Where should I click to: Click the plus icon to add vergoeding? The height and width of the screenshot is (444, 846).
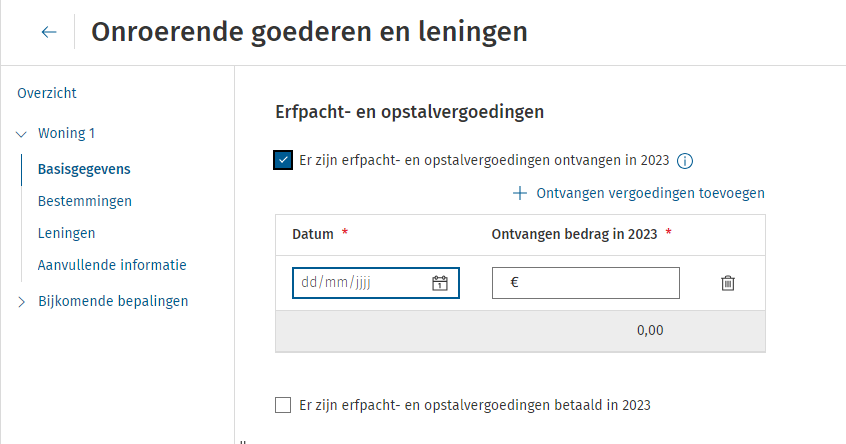click(519, 193)
